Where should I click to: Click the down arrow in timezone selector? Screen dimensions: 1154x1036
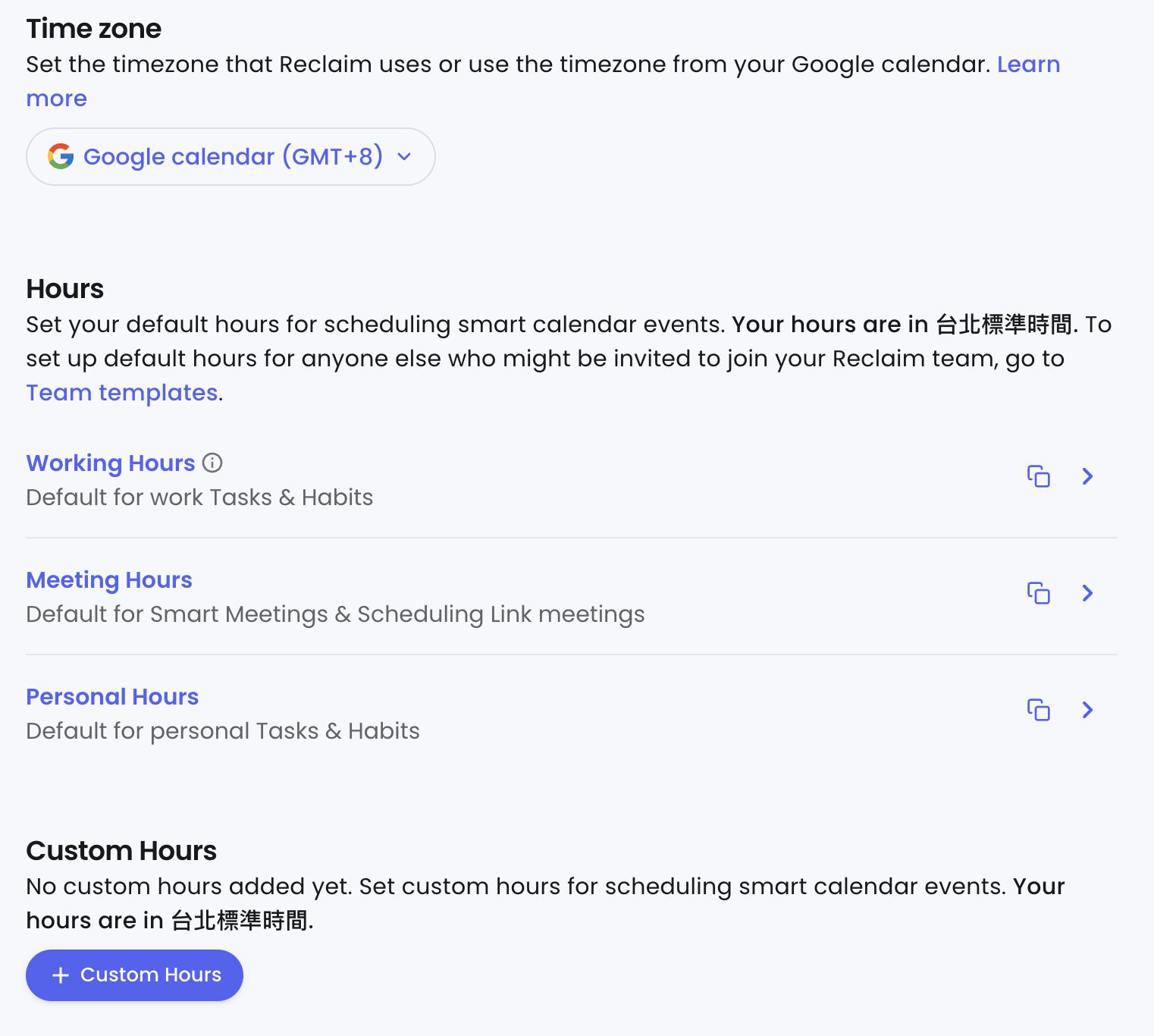click(x=404, y=156)
